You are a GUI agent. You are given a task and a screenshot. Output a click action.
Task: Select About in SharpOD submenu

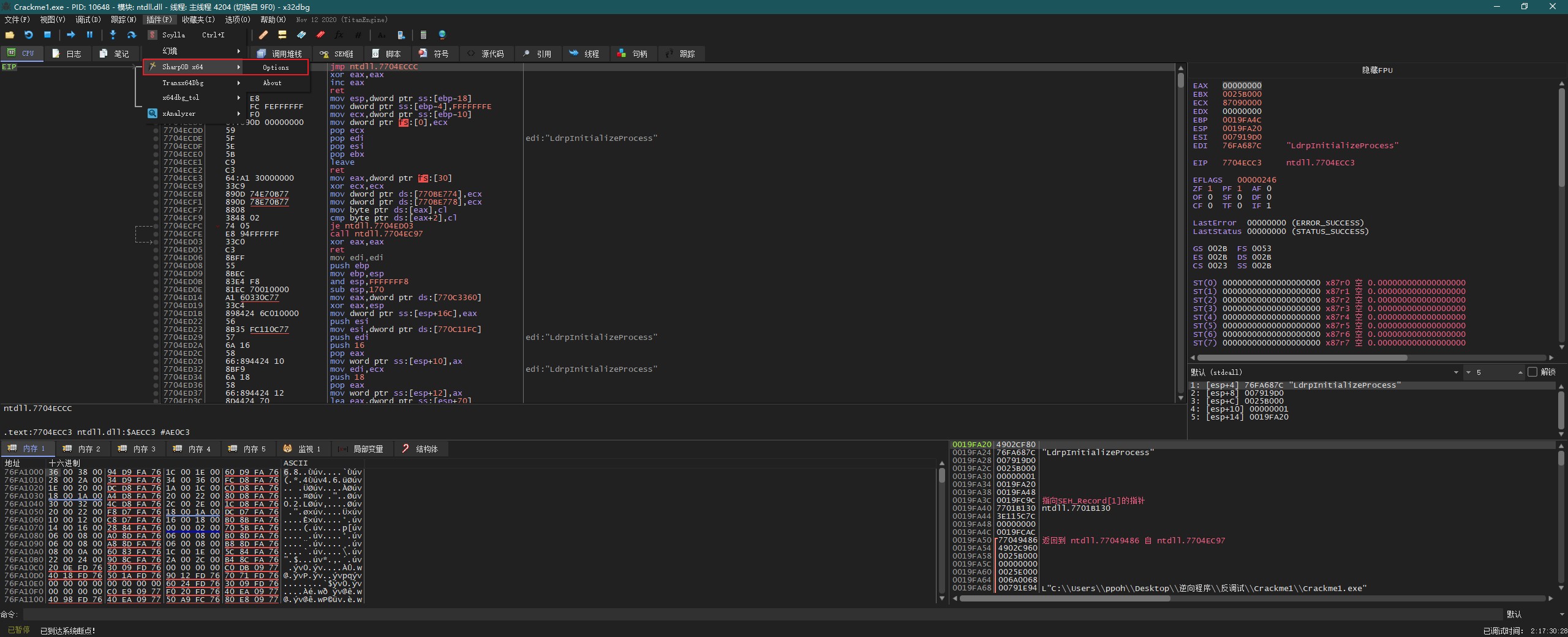273,83
